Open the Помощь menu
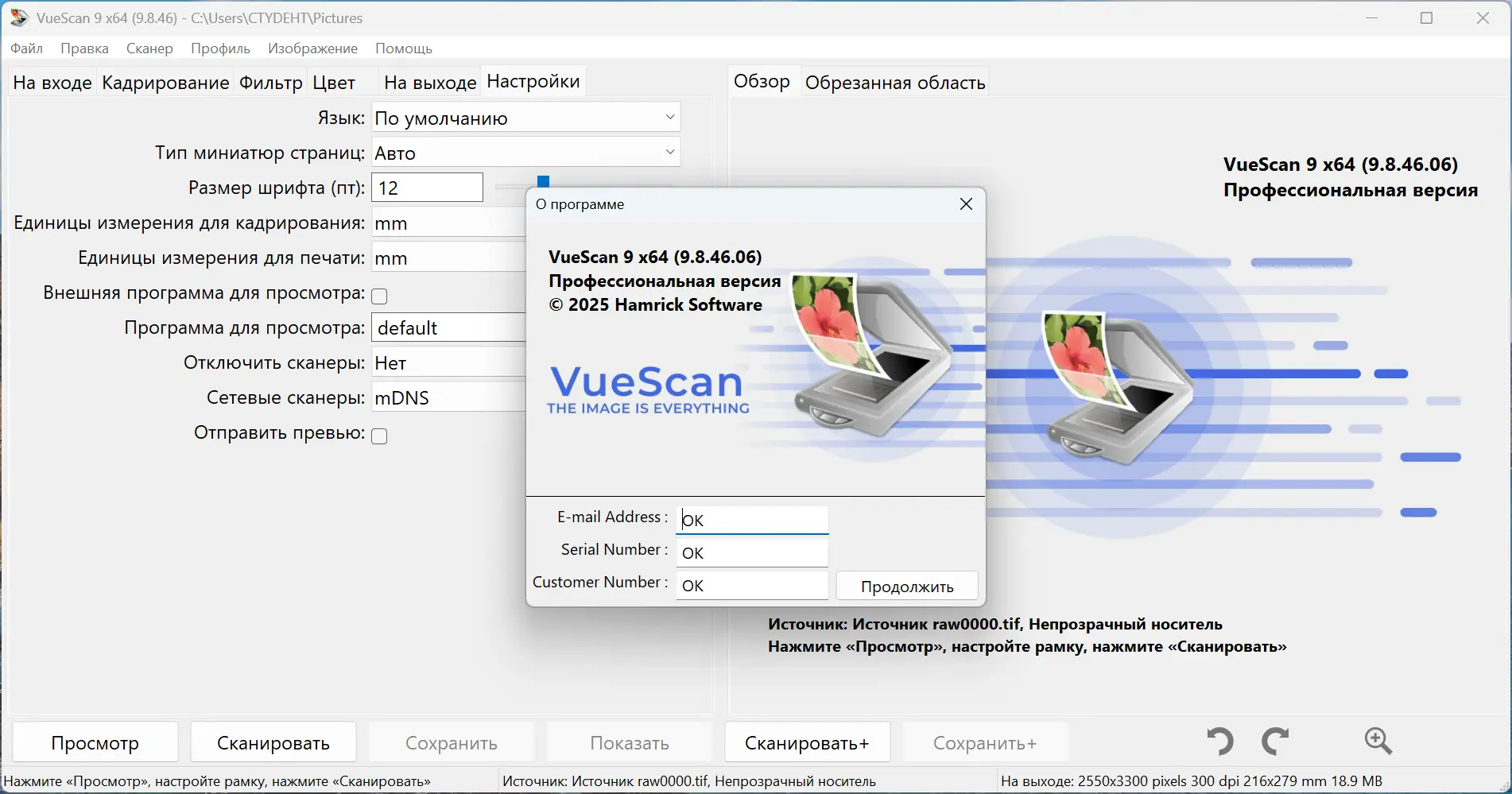Viewport: 1512px width, 794px height. 404,48
